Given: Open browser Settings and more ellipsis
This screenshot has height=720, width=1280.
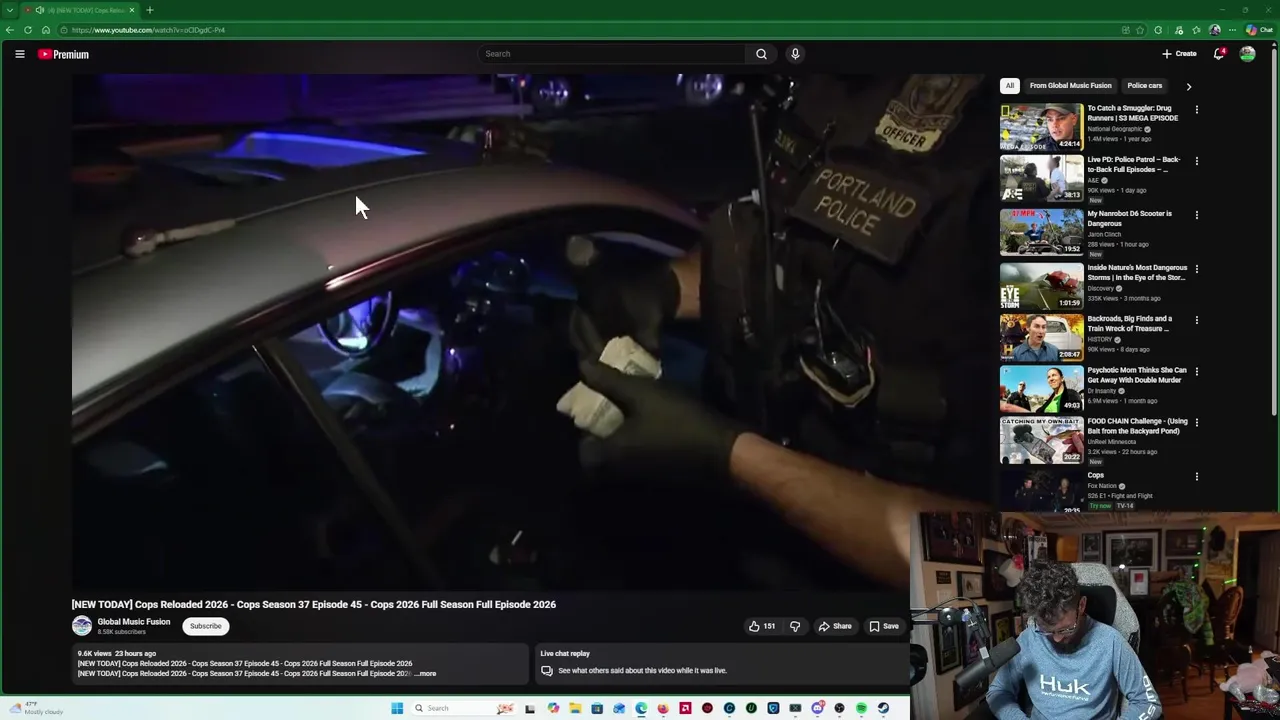Looking at the screenshot, I should click(1232, 30).
